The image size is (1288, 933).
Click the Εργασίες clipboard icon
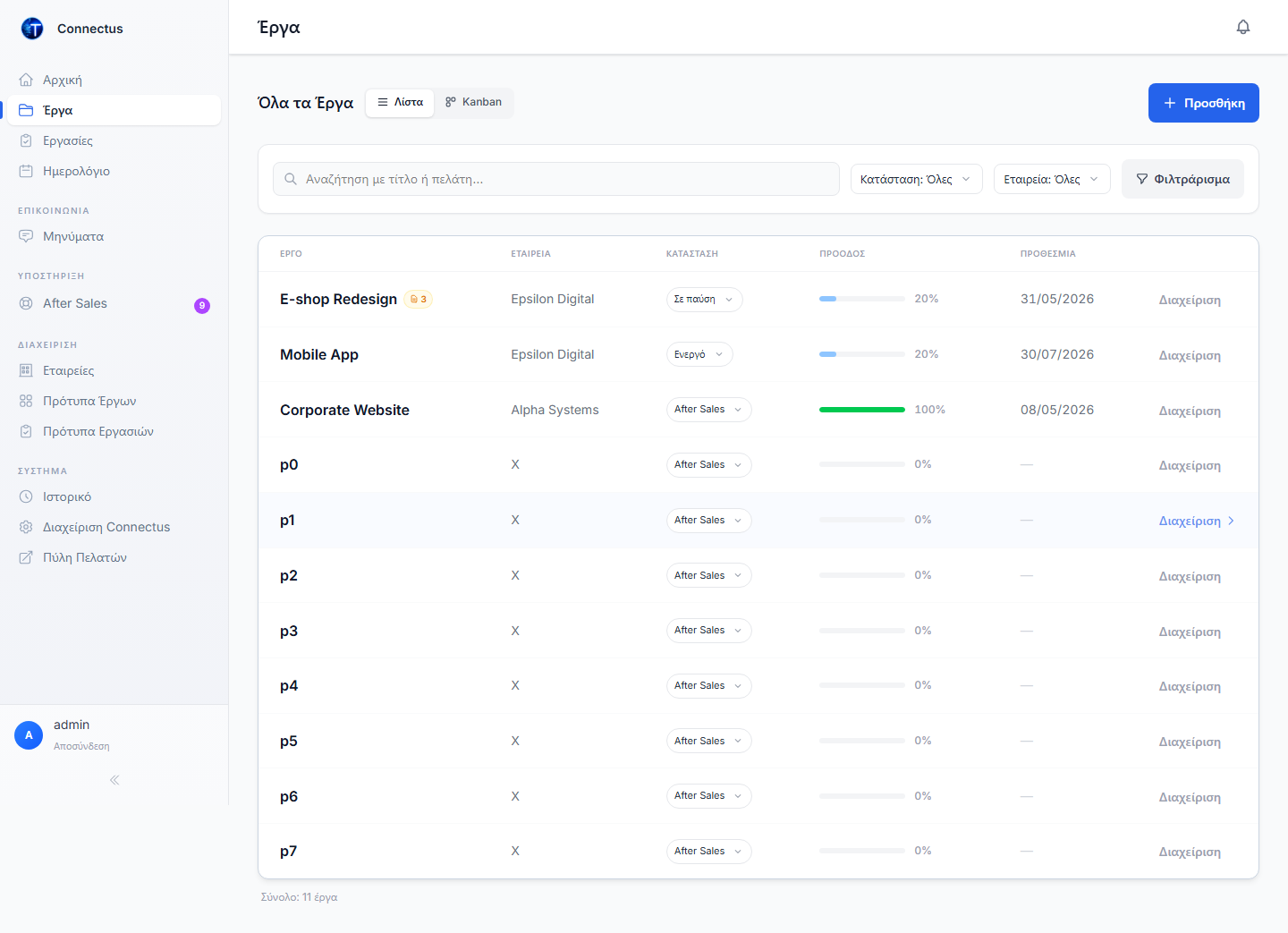[x=26, y=140]
